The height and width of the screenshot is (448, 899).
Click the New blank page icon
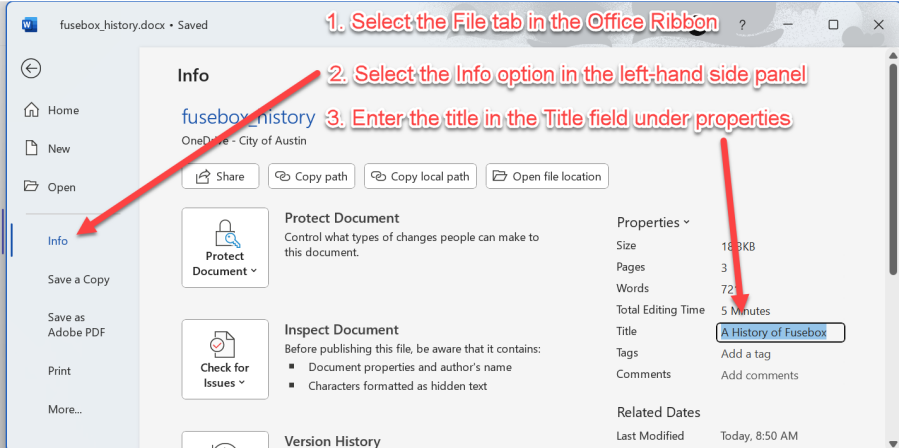tap(31, 149)
